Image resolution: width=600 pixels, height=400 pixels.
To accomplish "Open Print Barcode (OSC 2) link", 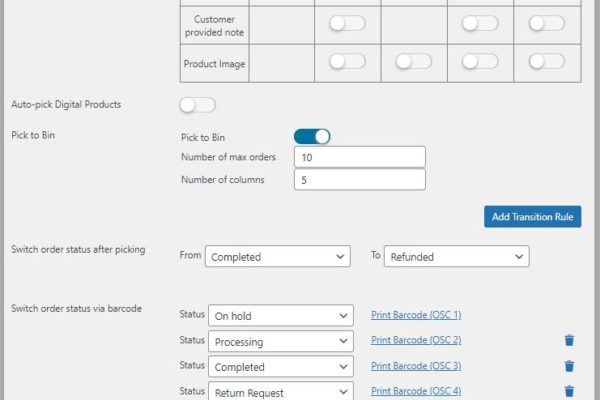I will point(415,341).
